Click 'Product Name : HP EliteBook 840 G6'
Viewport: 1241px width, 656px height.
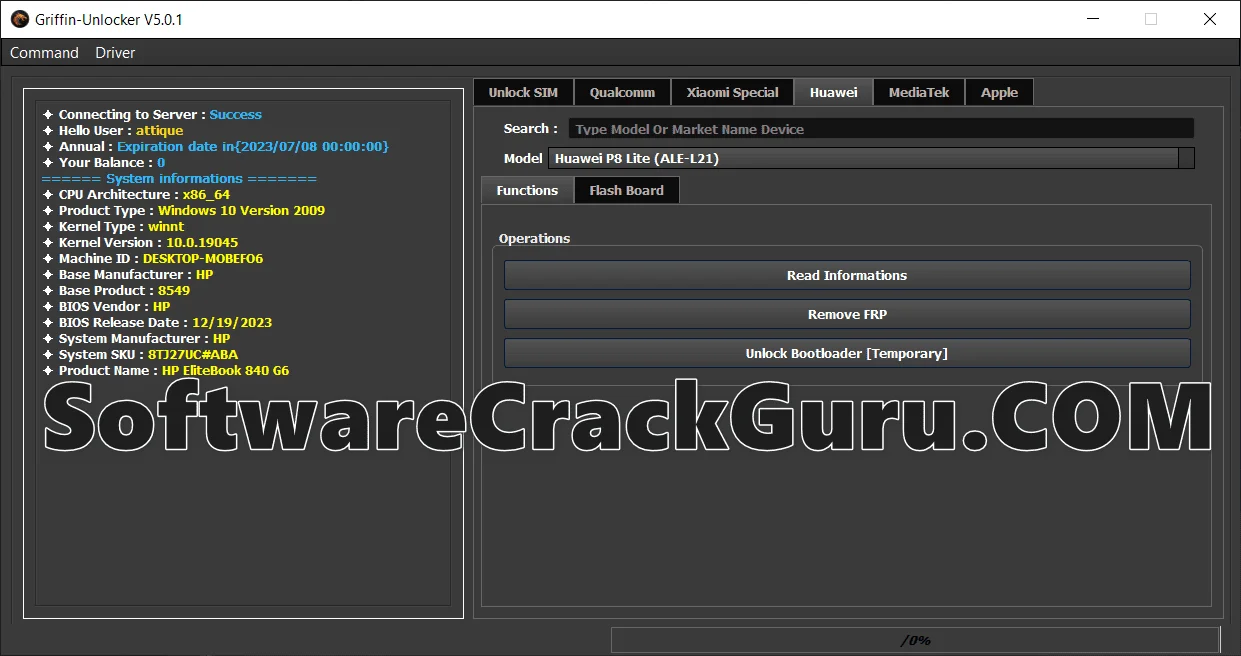166,371
